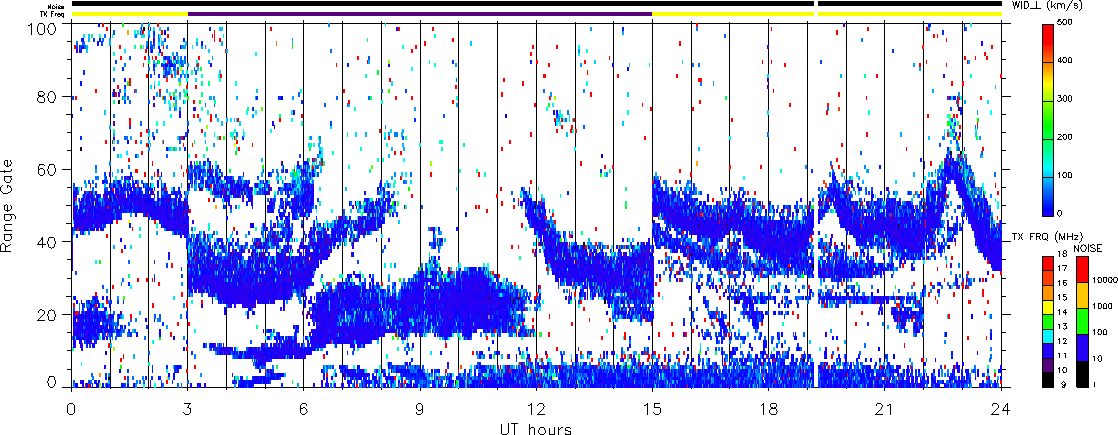Click the x-axis tick label 15 under the plot
Screen dimensions: 1118x435
point(652,409)
